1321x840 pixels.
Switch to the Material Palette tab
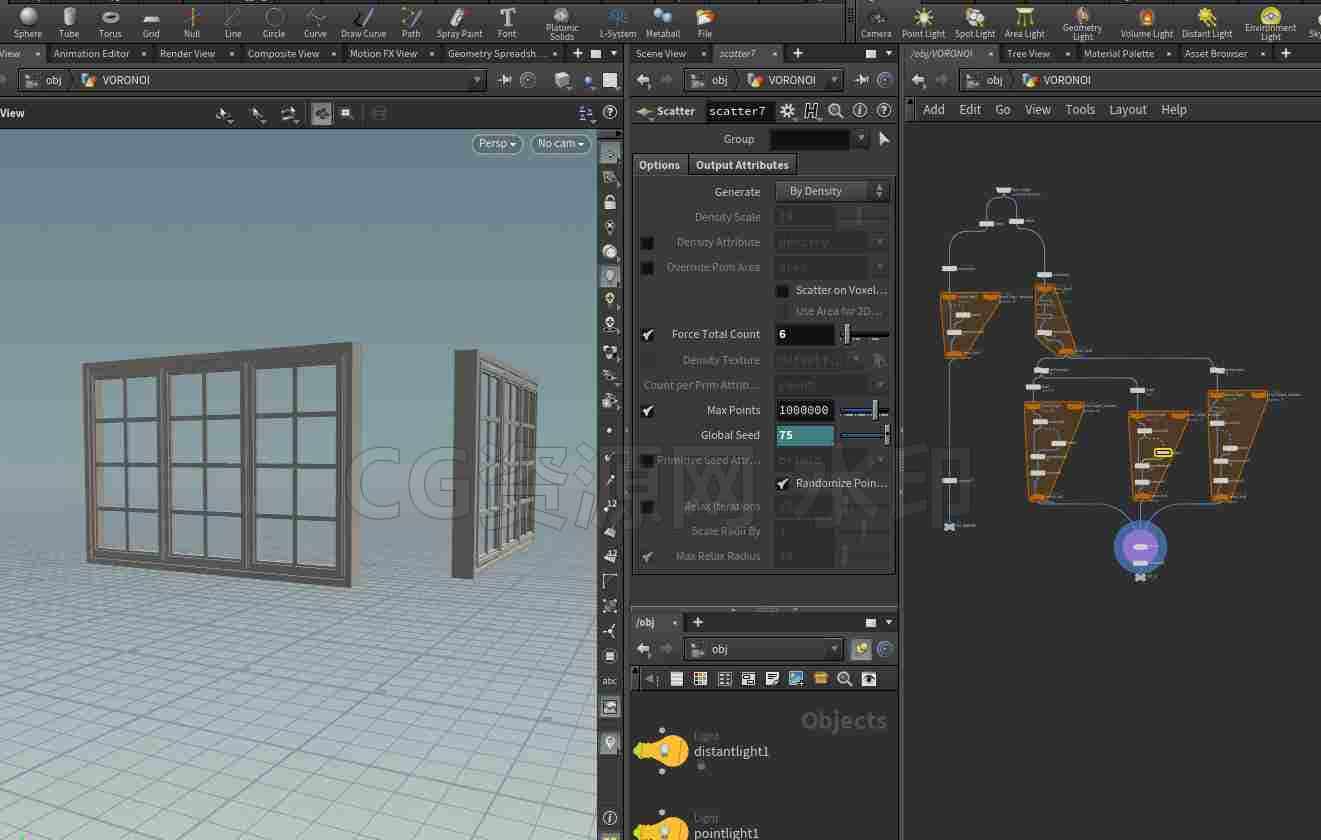[x=1119, y=53]
